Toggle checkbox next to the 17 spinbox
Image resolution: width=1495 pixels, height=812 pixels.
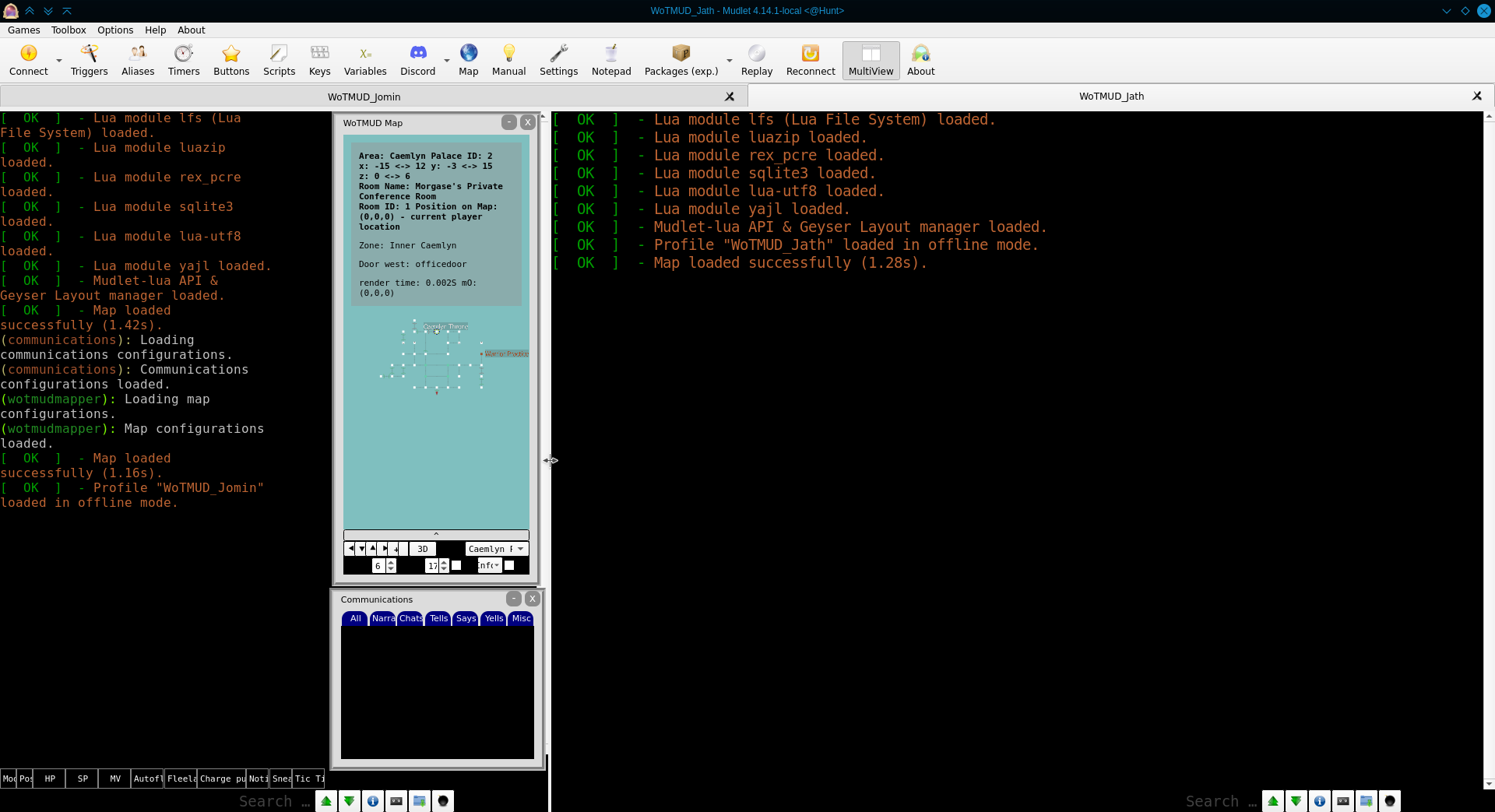[457, 566]
